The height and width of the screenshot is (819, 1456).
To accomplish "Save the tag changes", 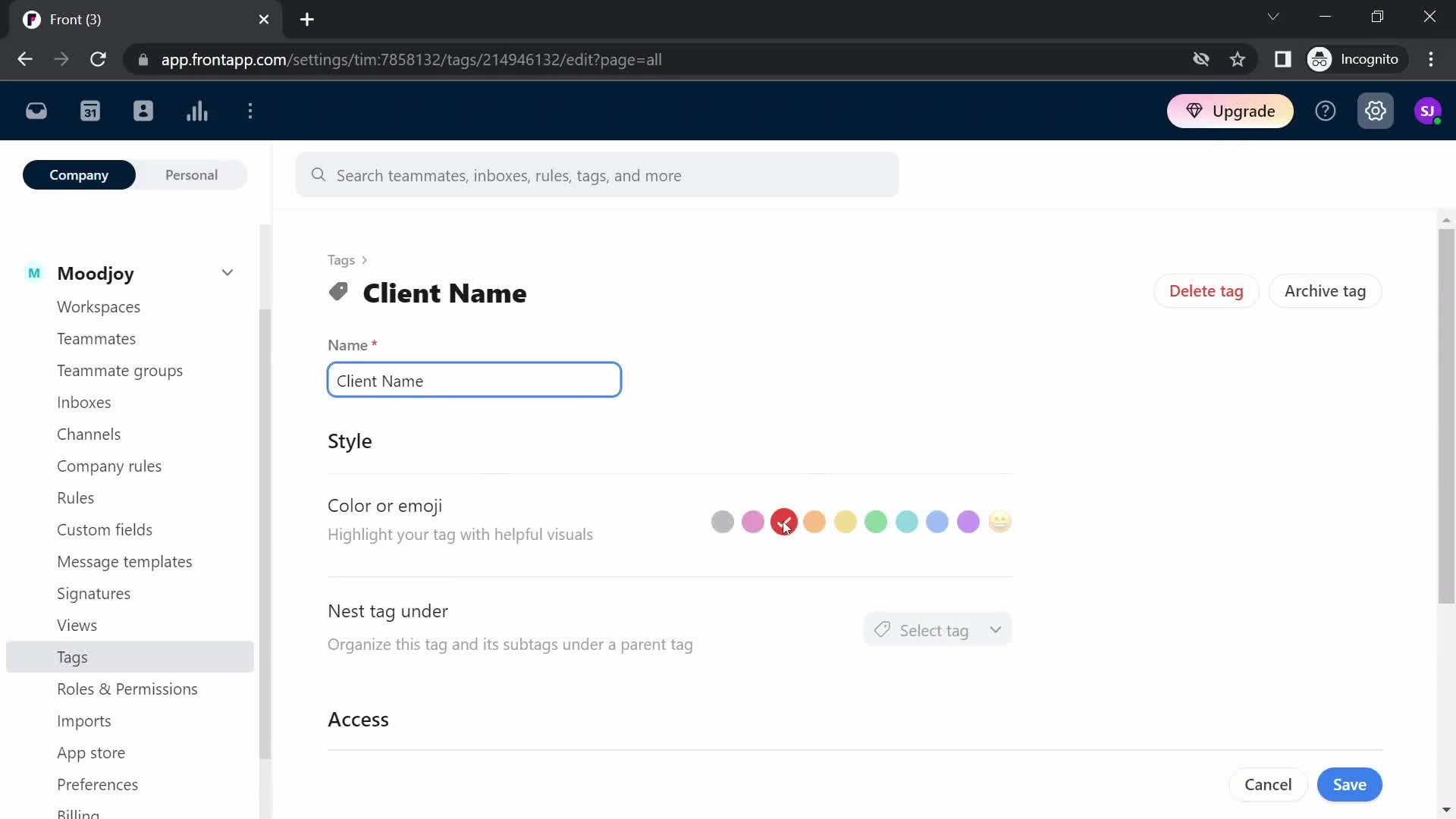I will [x=1350, y=785].
